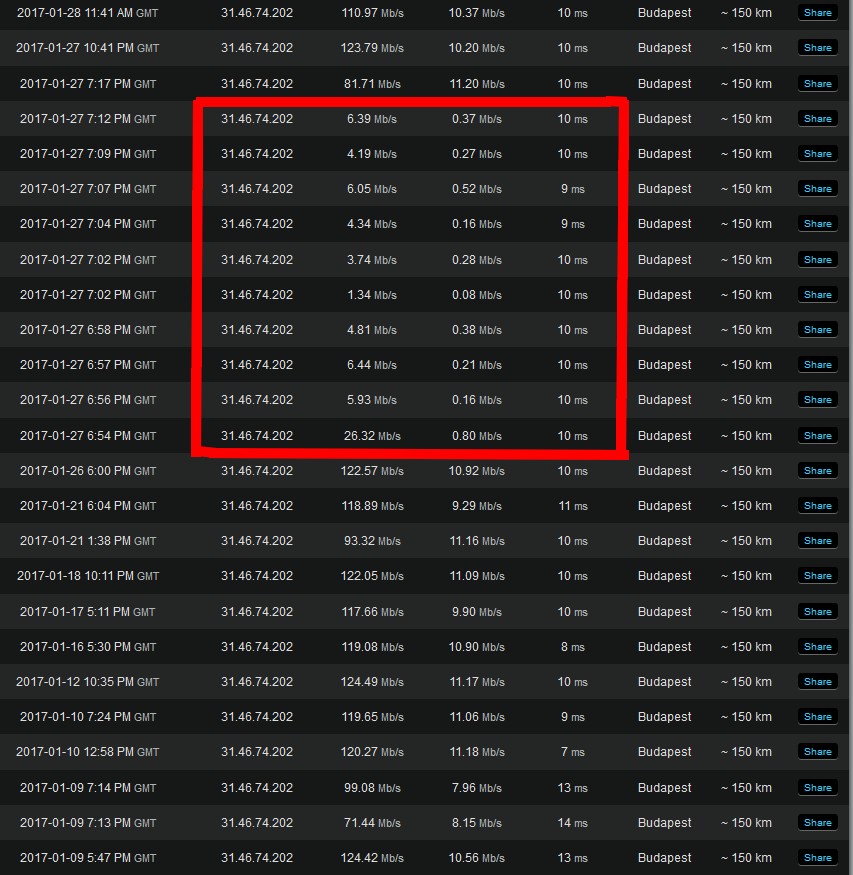Click Share on the 2017-01-27 7:17 PM row
853x875 pixels.
(817, 84)
